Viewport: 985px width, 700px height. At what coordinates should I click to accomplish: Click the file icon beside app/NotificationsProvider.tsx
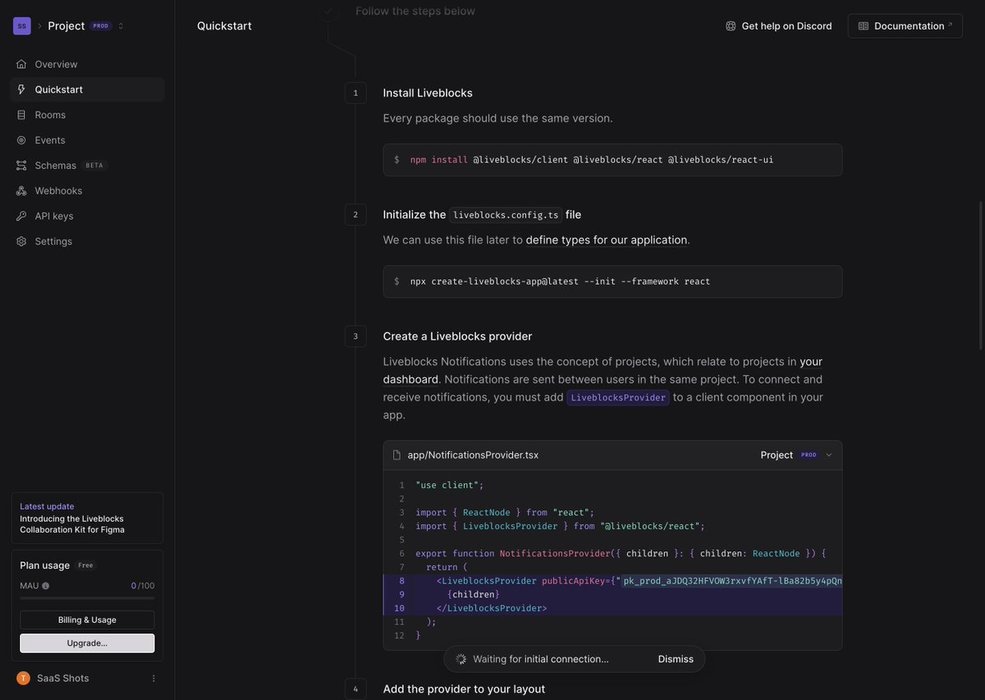[396, 455]
